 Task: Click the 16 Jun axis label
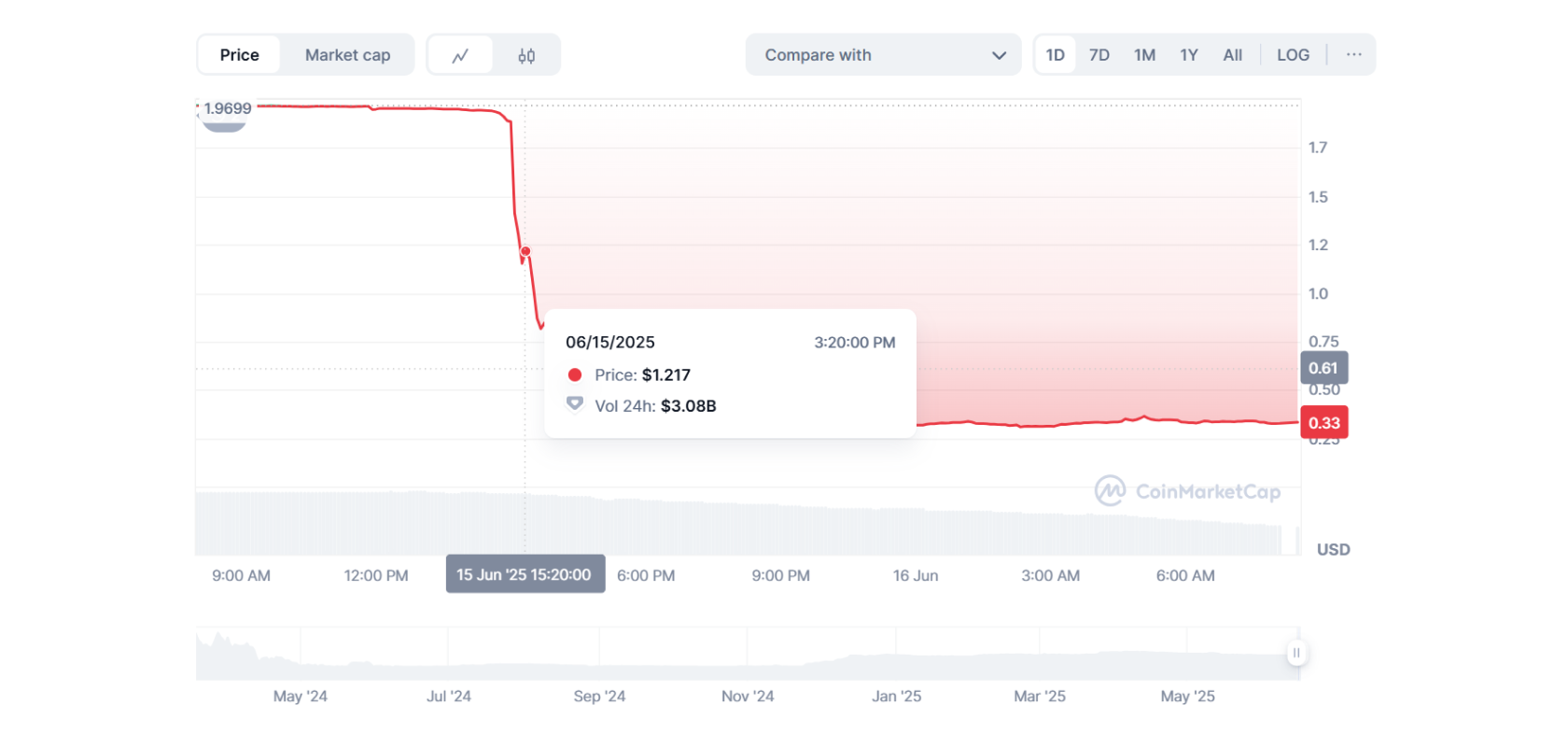[916, 576]
